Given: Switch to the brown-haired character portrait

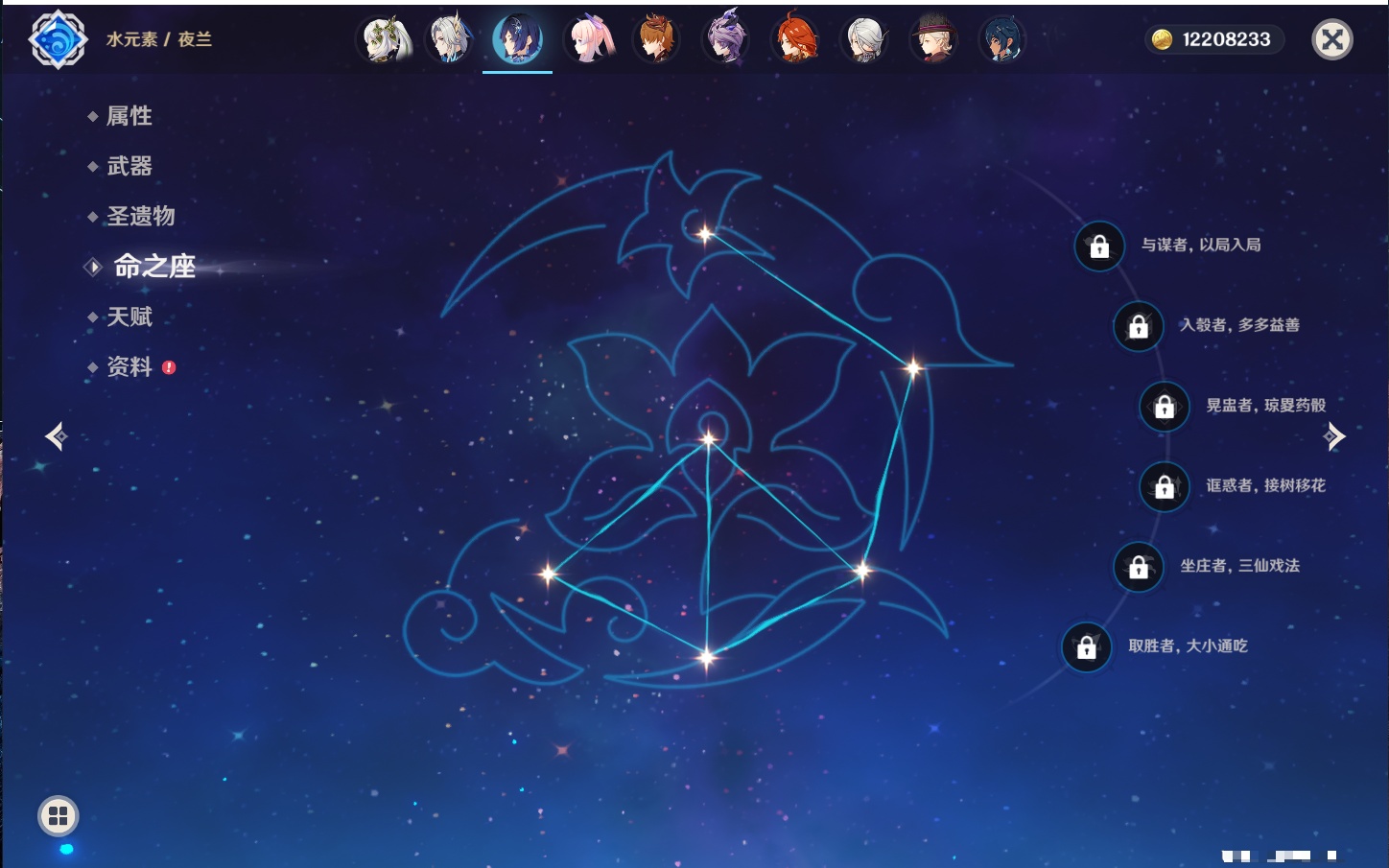Looking at the screenshot, I should tap(657, 39).
